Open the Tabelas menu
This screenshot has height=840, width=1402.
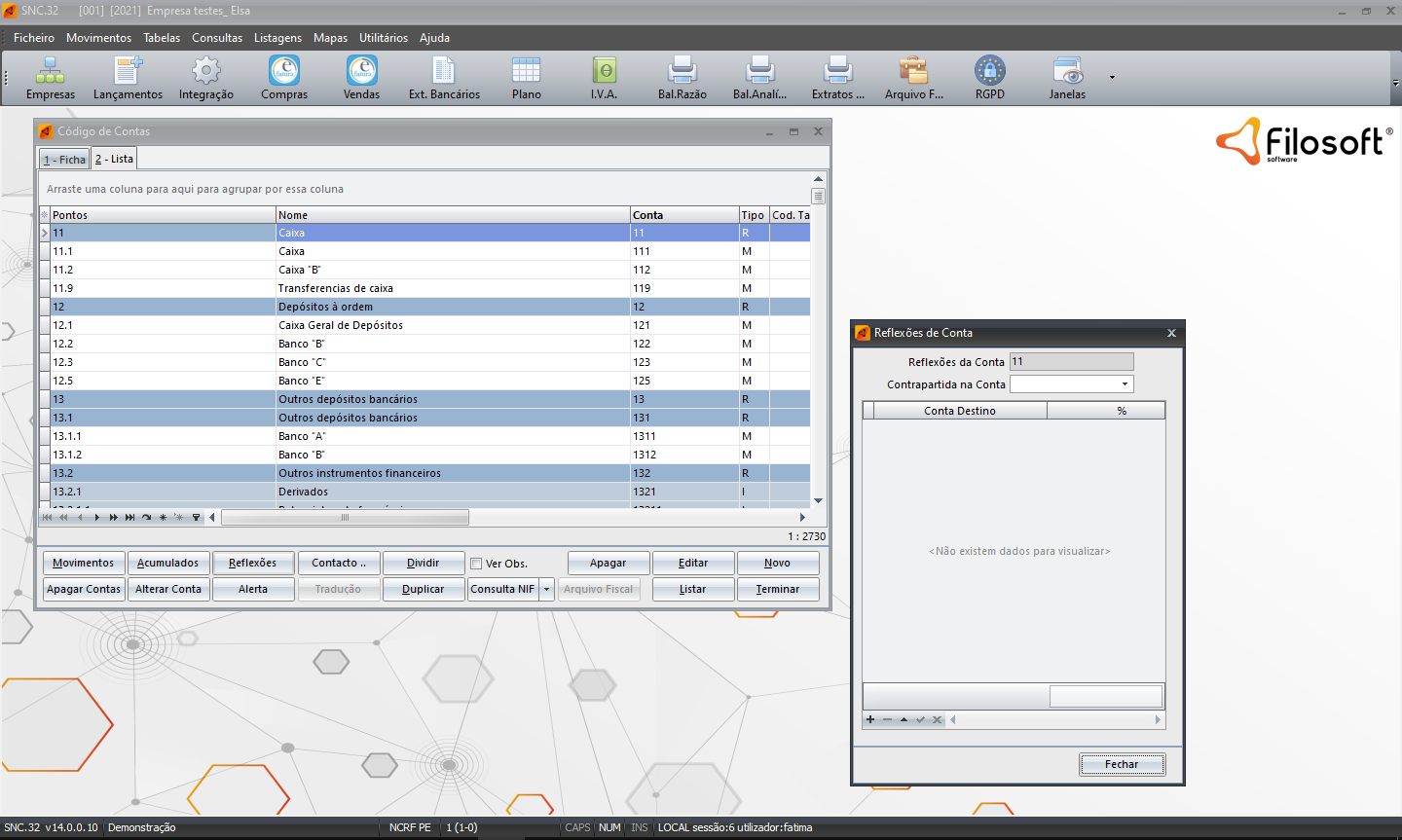[x=162, y=38]
